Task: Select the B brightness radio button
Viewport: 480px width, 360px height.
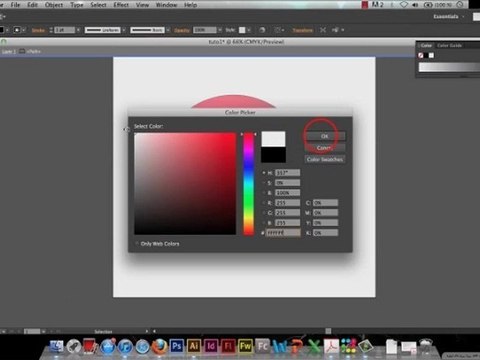Action: tap(264, 193)
